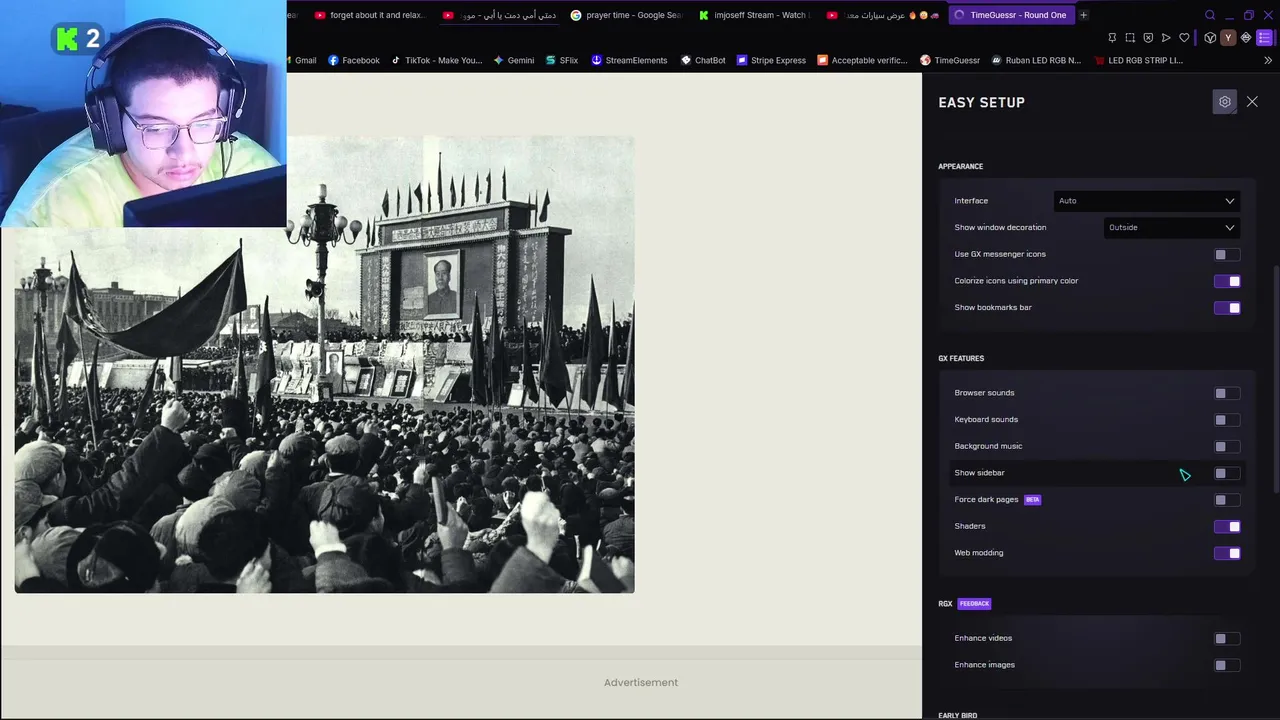Open the TikTok bookmark
The height and width of the screenshot is (720, 1280).
point(436,60)
